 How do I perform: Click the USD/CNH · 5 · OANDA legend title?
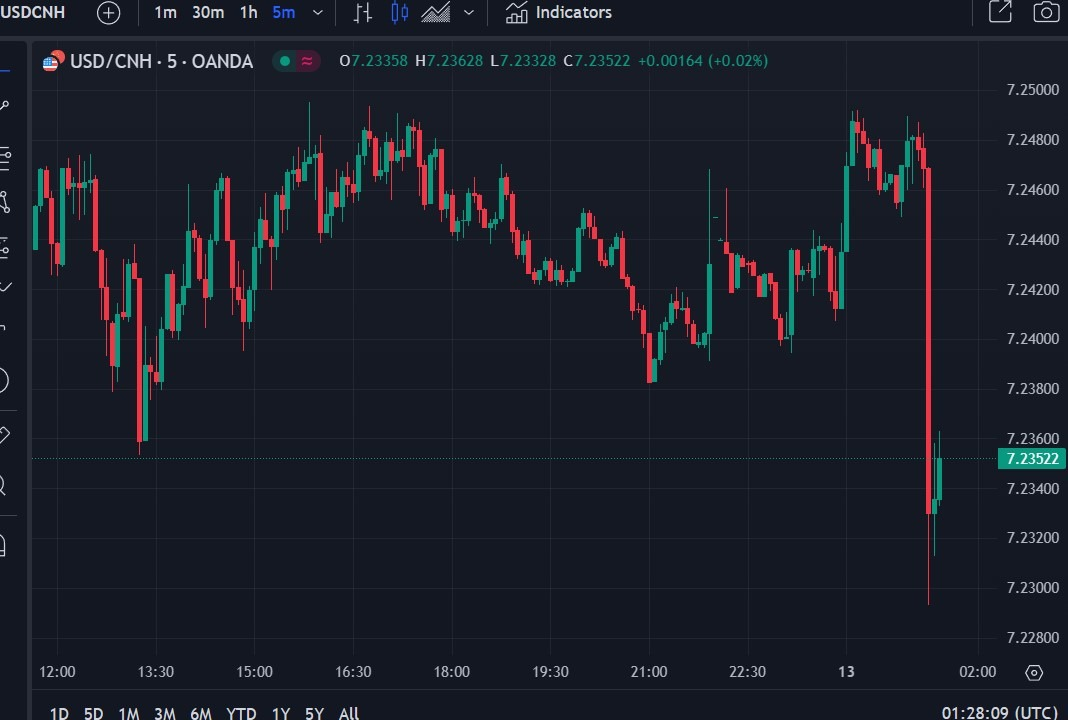(161, 61)
